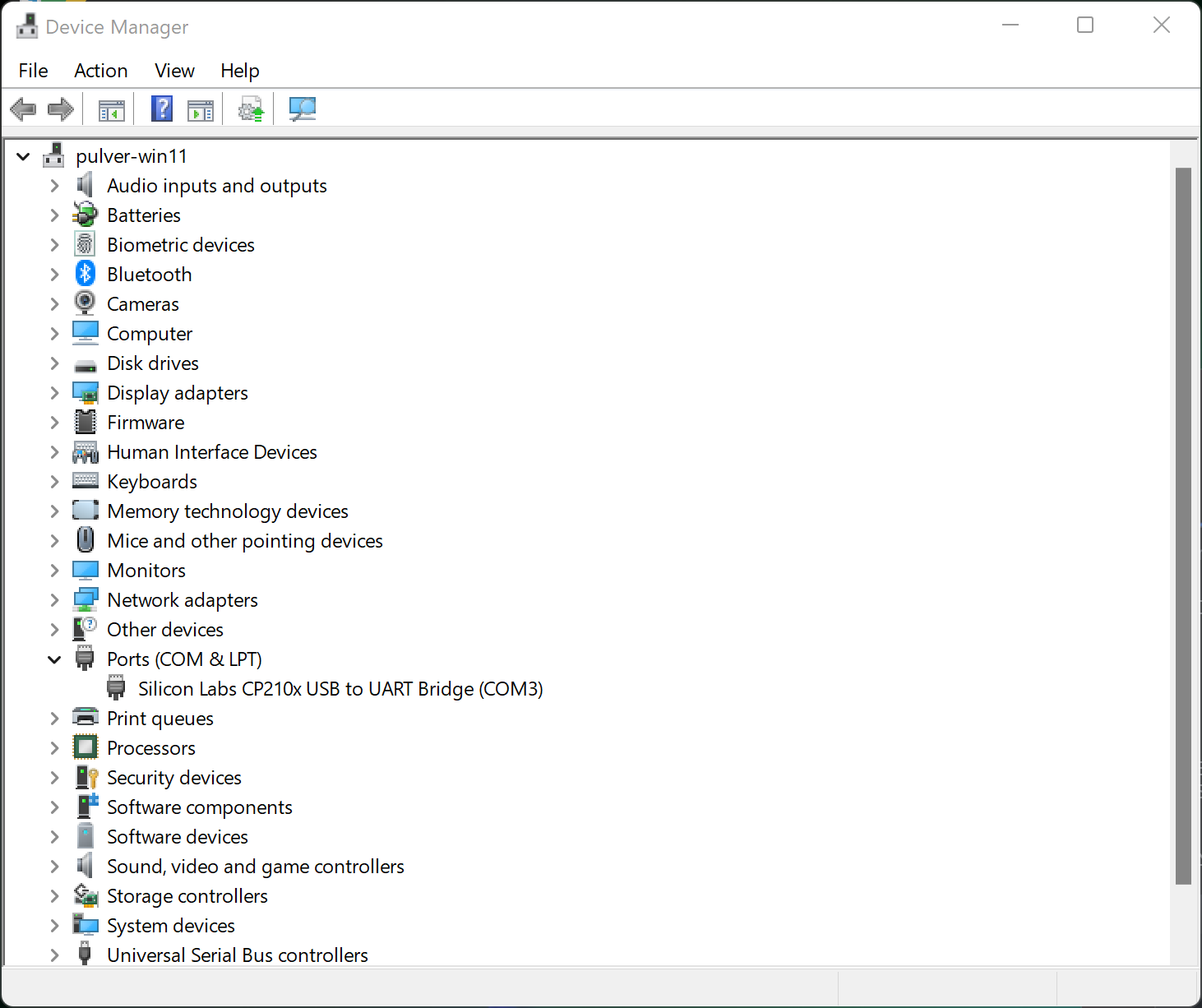
Task: Toggle the Show/Hide Console Tree icon
Action: point(110,109)
